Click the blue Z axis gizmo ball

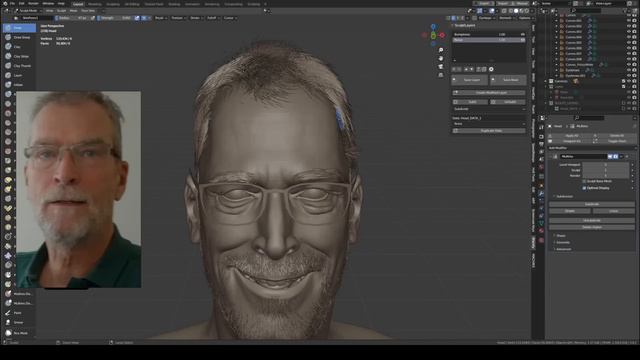(433, 27)
